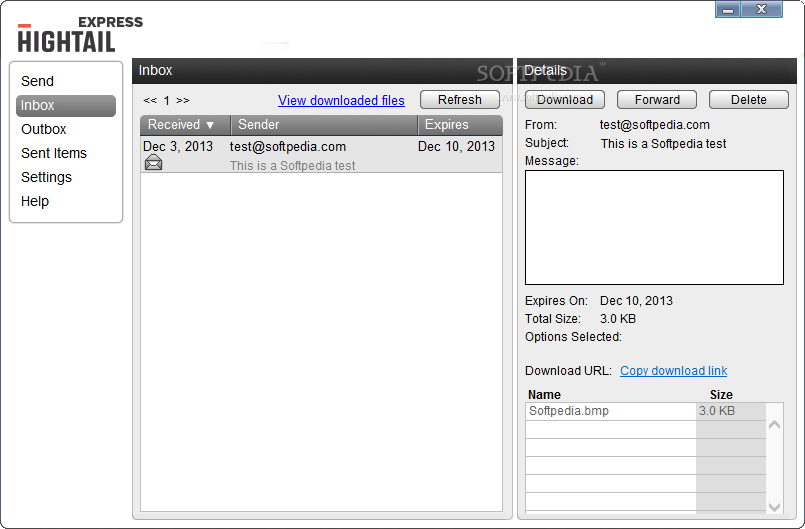The height and width of the screenshot is (529, 805).
Task: Click the Name column header in file list
Action: coord(544,394)
